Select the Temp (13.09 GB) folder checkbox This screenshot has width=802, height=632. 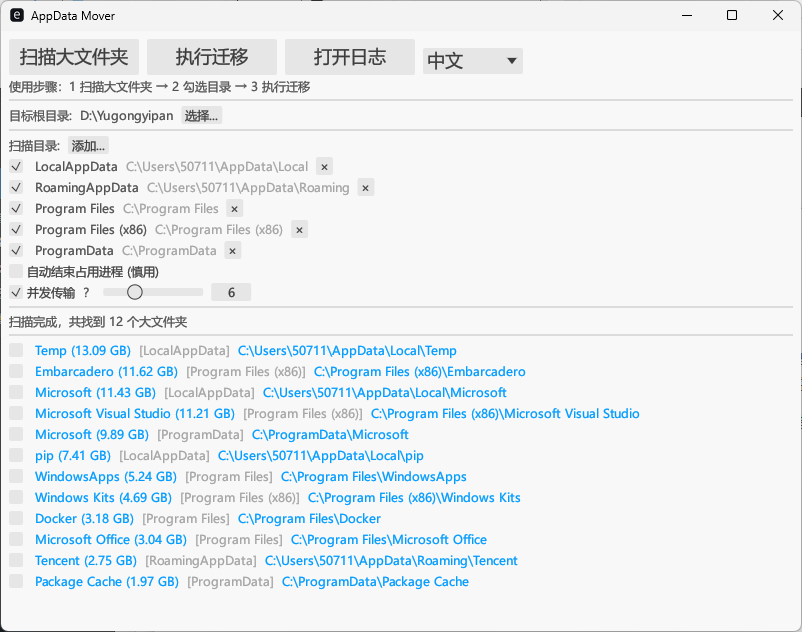pyautogui.click(x=15, y=350)
